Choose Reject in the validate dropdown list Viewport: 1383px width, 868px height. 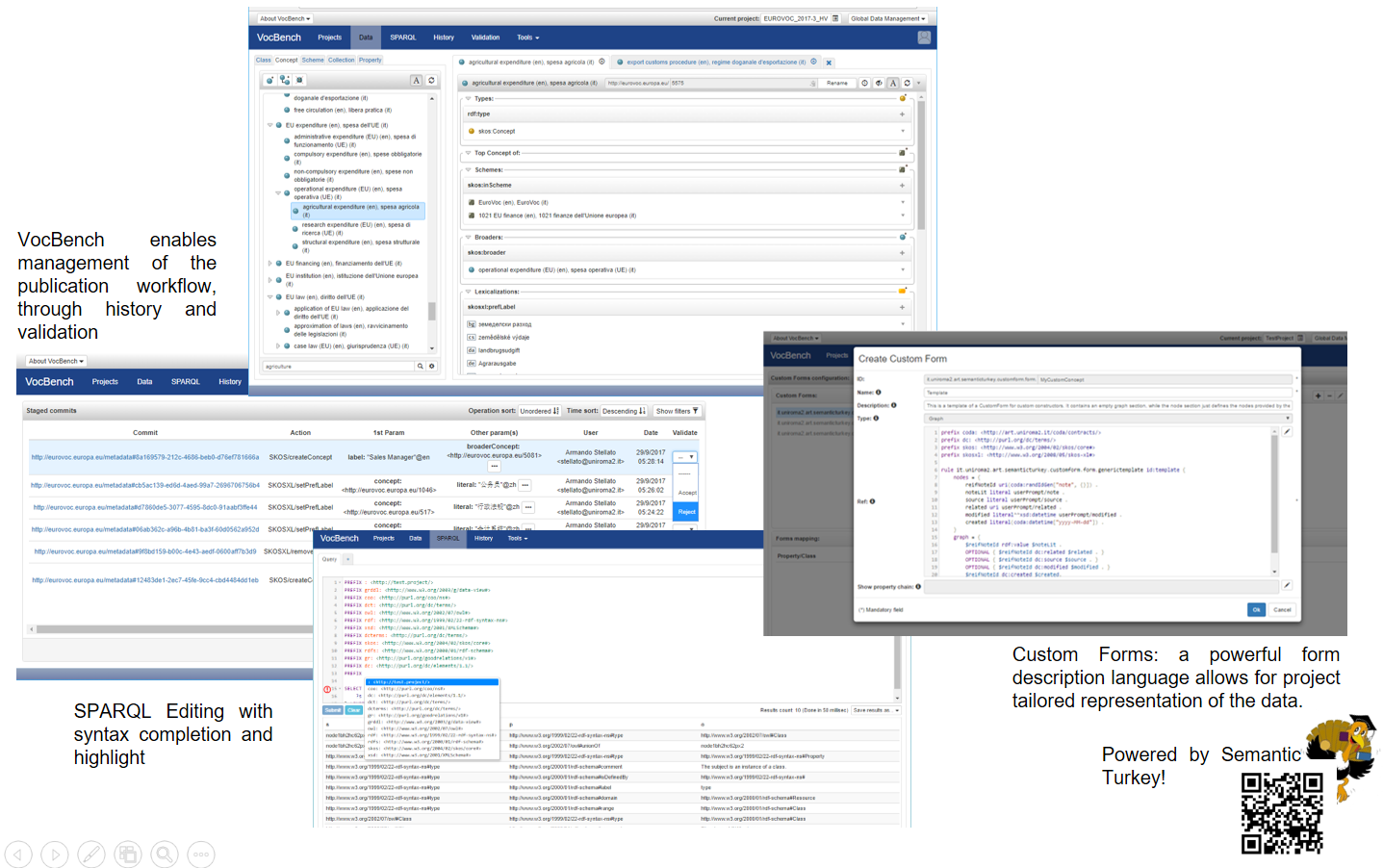(686, 512)
